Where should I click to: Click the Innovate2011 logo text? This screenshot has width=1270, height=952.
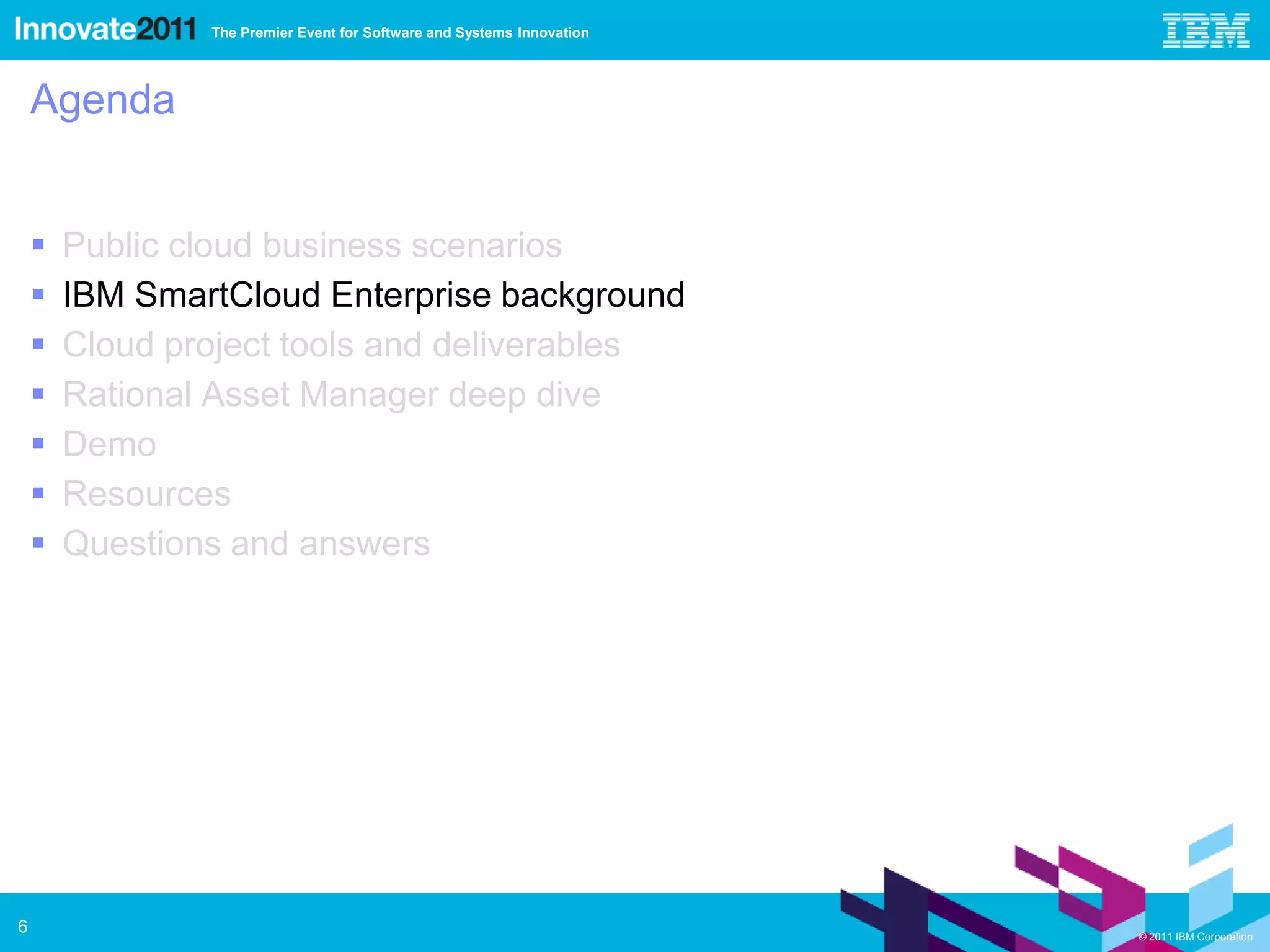(105, 29)
